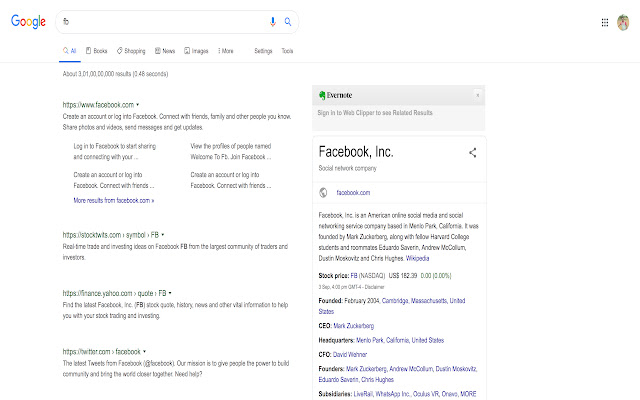Image resolution: width=640 pixels, height=400 pixels.
Task: Open the Google apps grid
Action: (605, 22)
